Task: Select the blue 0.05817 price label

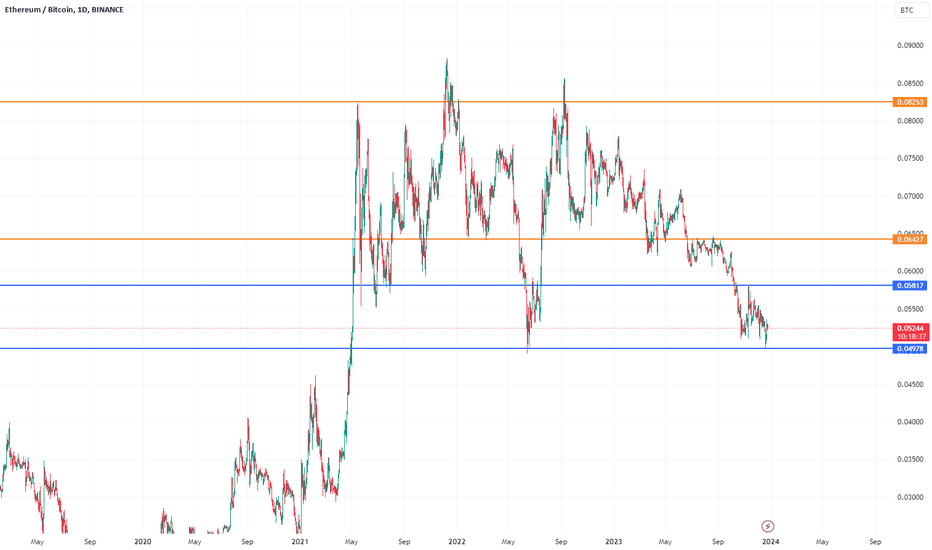Action: (909, 286)
